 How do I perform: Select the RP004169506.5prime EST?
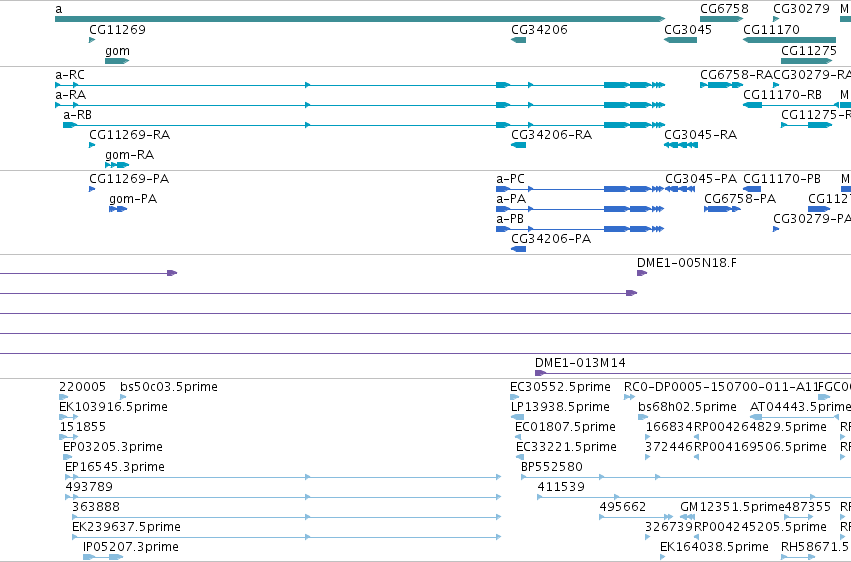696,457
